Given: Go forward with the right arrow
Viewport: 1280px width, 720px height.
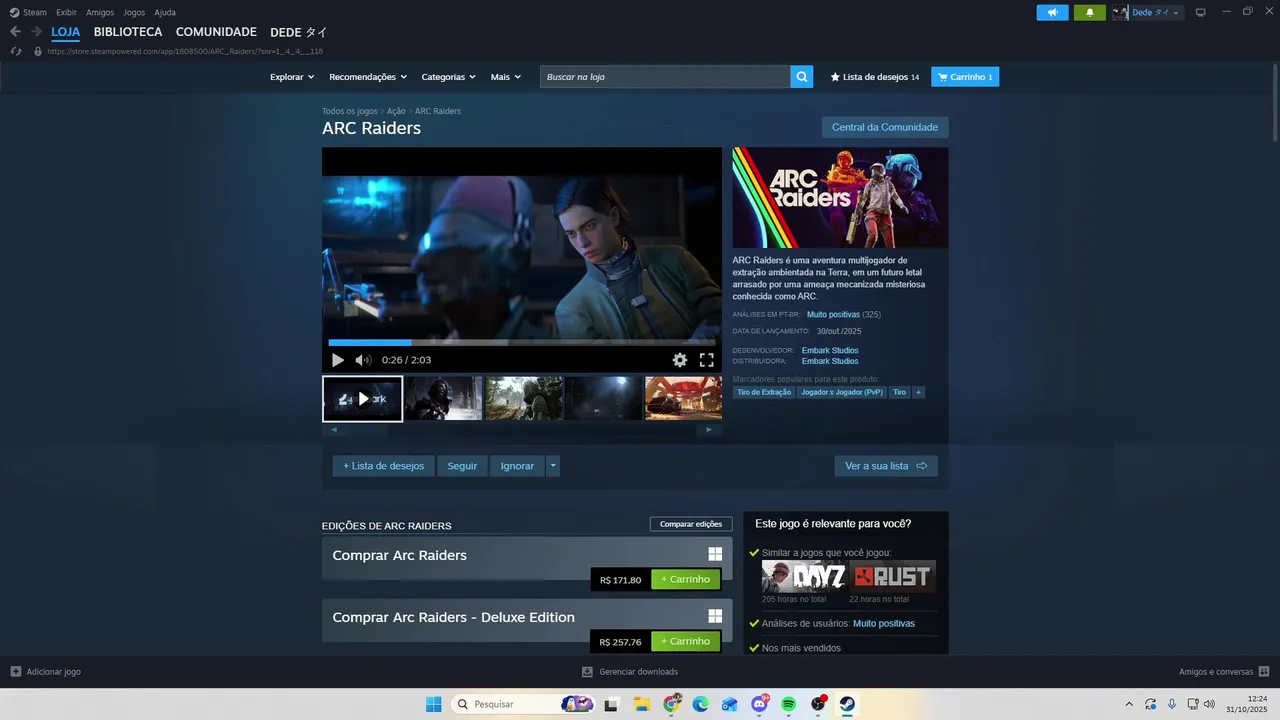Looking at the screenshot, I should click(x=36, y=32).
